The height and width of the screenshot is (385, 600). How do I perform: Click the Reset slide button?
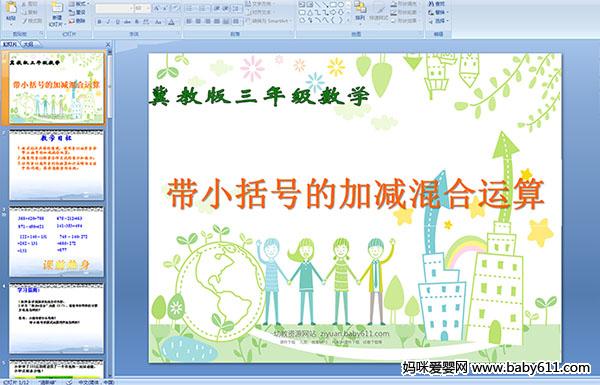point(78,12)
